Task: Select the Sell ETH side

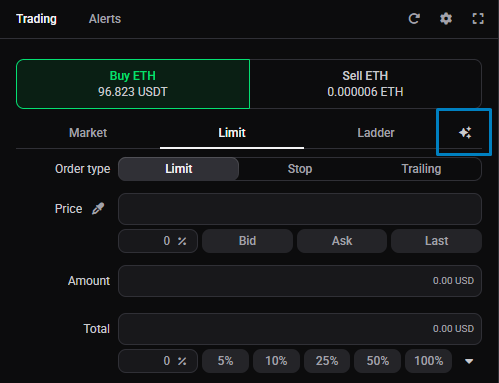Action: pyautogui.click(x=365, y=84)
